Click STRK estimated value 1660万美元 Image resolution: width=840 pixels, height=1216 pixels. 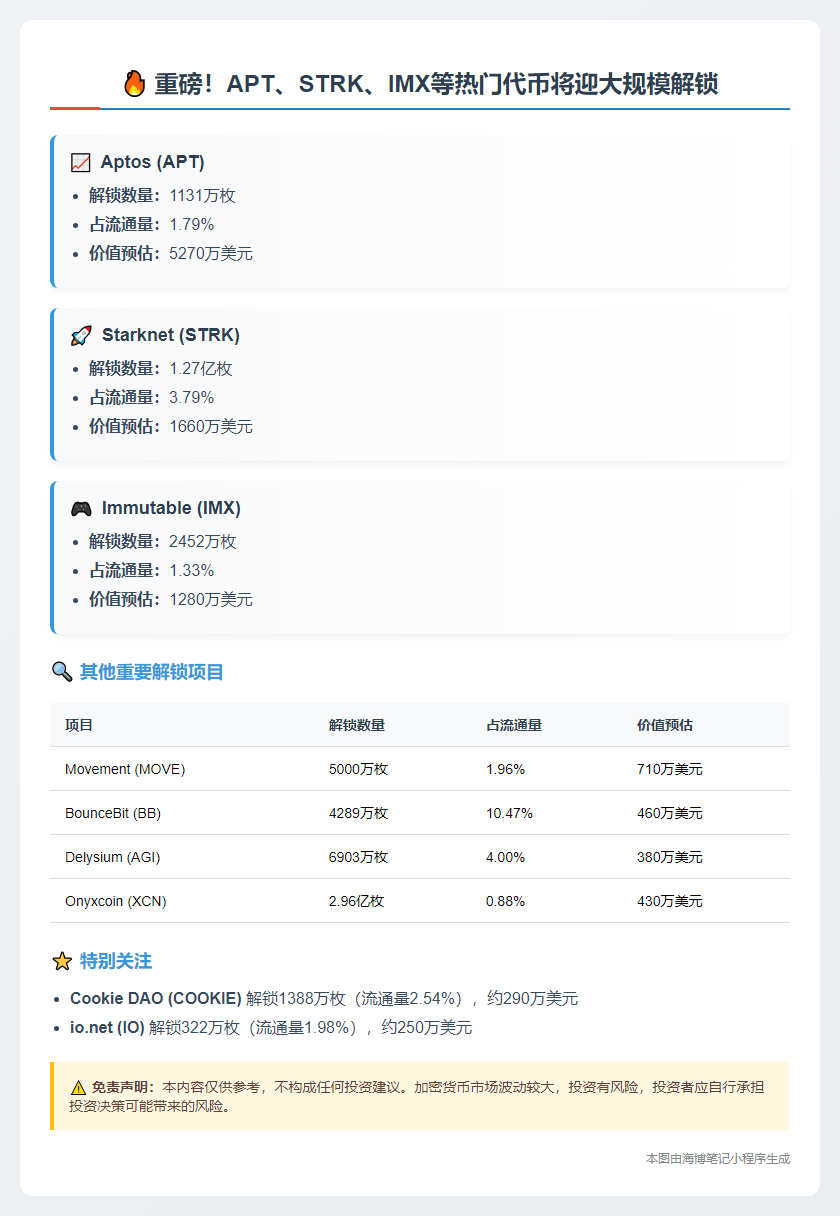pyautogui.click(x=211, y=427)
